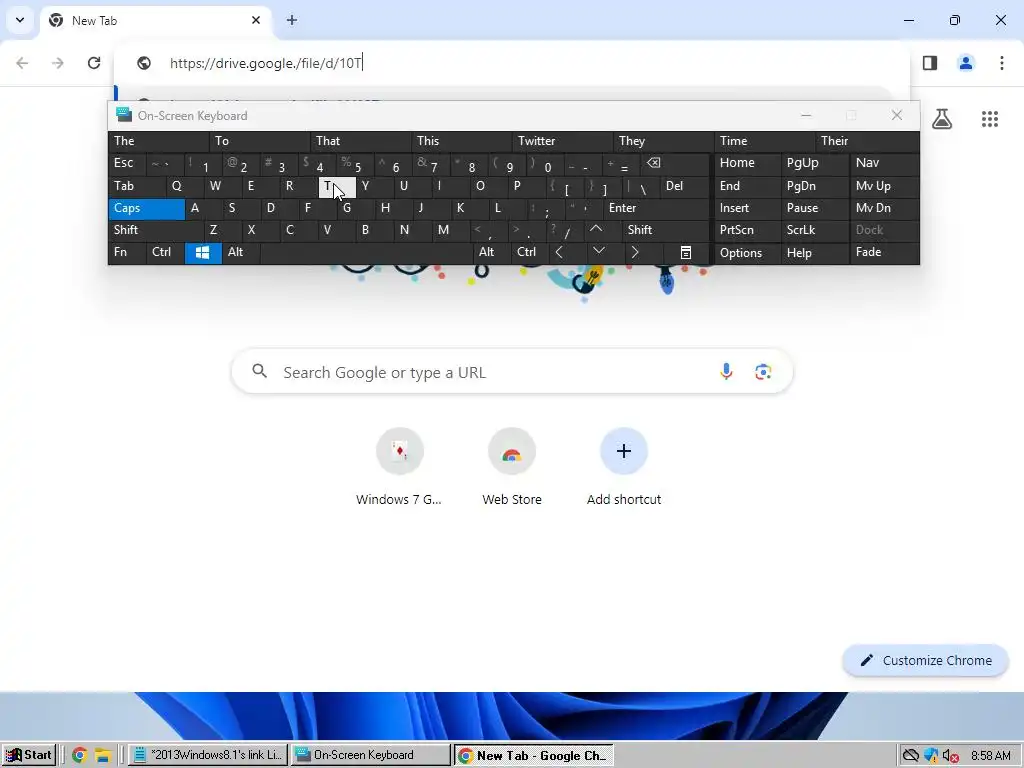This screenshot has width=1024, height=768.
Task: Click the Mv Up key
Action: [x=884, y=186]
